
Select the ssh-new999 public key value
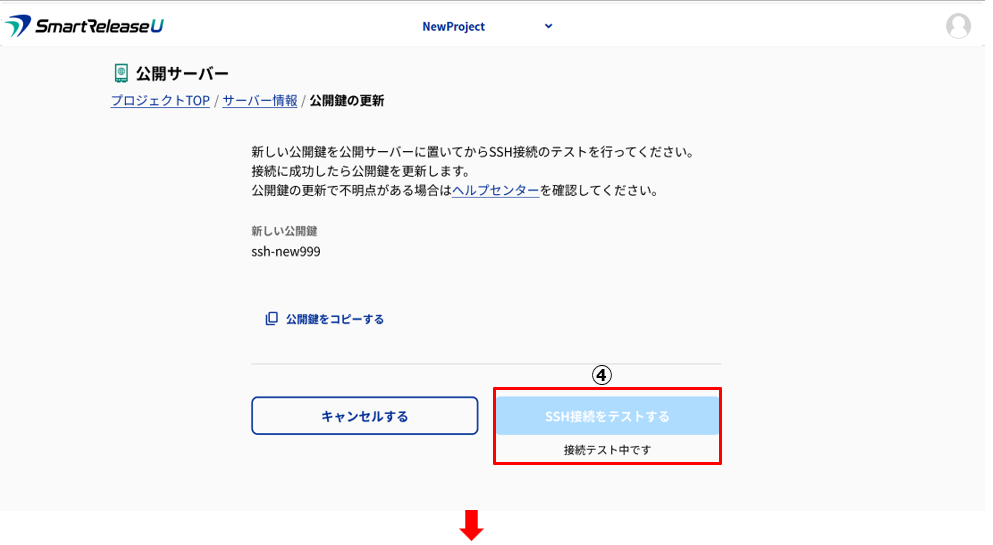point(286,251)
